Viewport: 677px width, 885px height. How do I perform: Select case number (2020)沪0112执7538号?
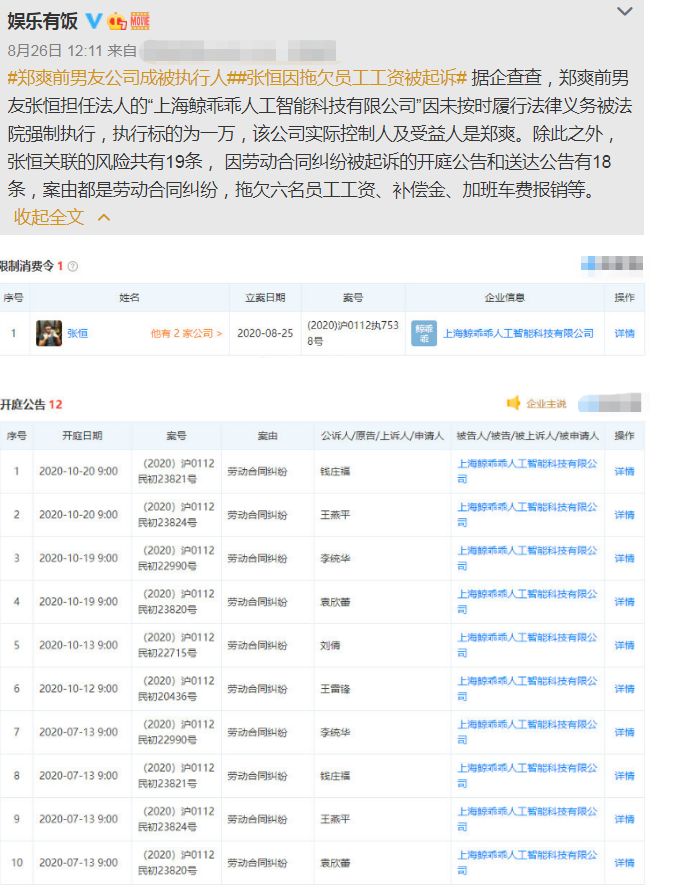tap(353, 333)
